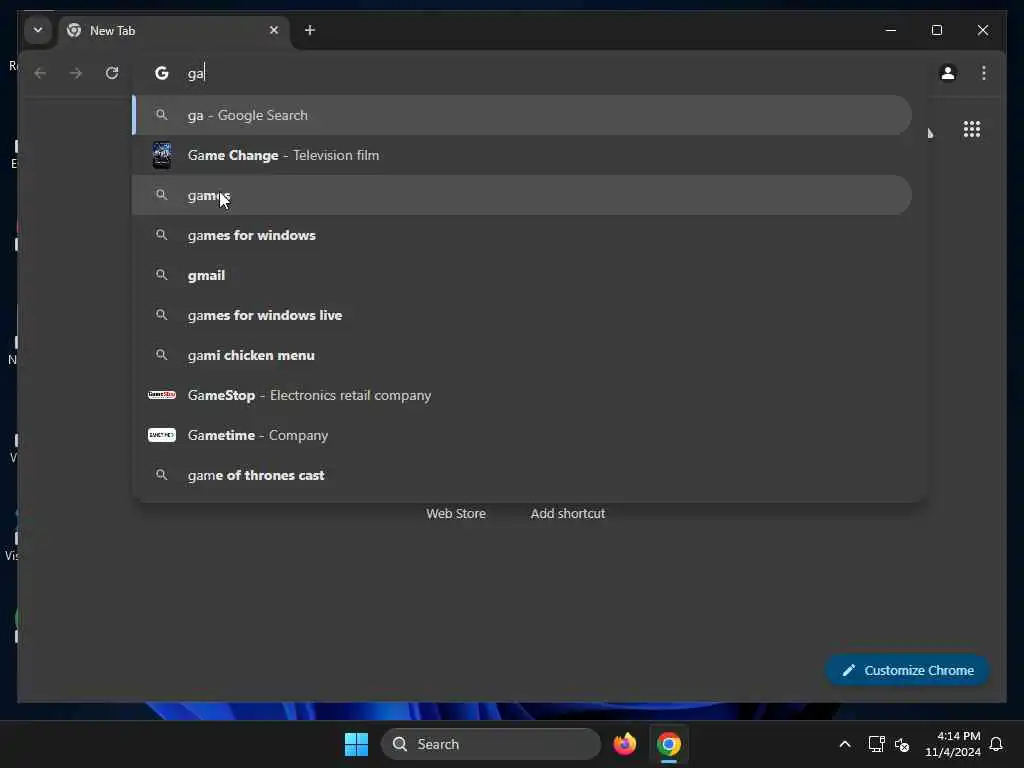Click magnifier icon beside 'gmail'
The image size is (1024, 768).
161,275
